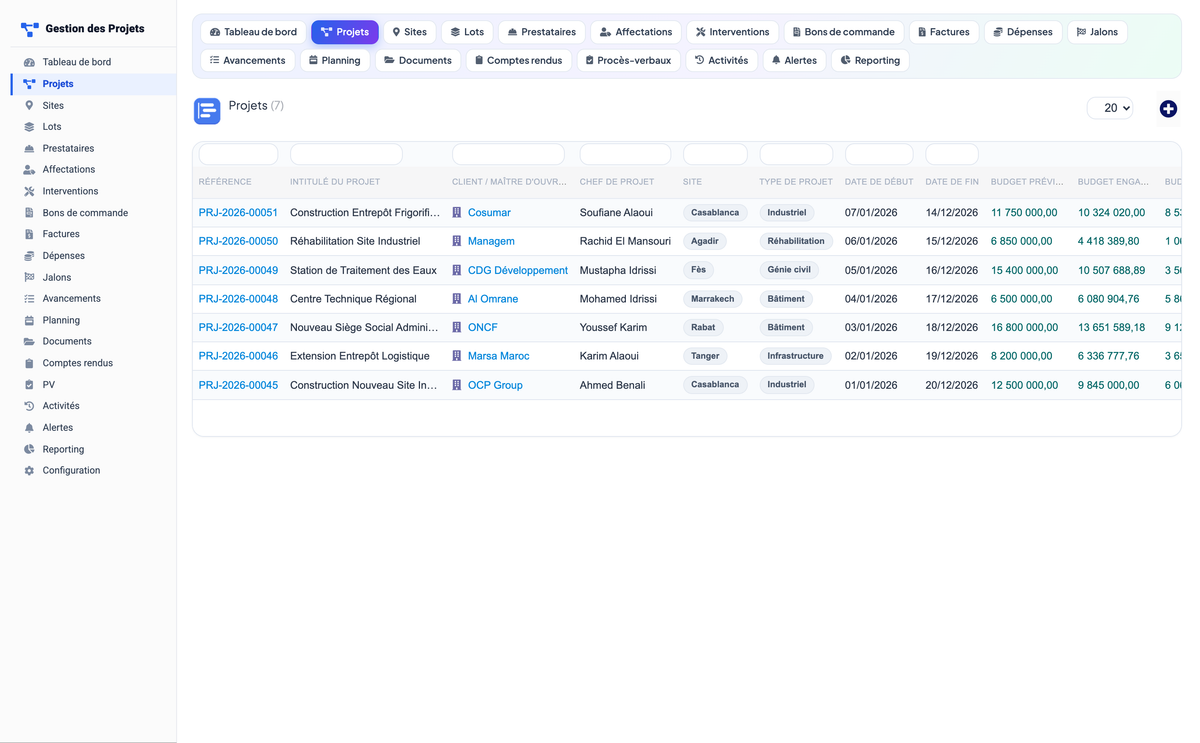Open project link PRJ-2026-00051

[x=238, y=213]
